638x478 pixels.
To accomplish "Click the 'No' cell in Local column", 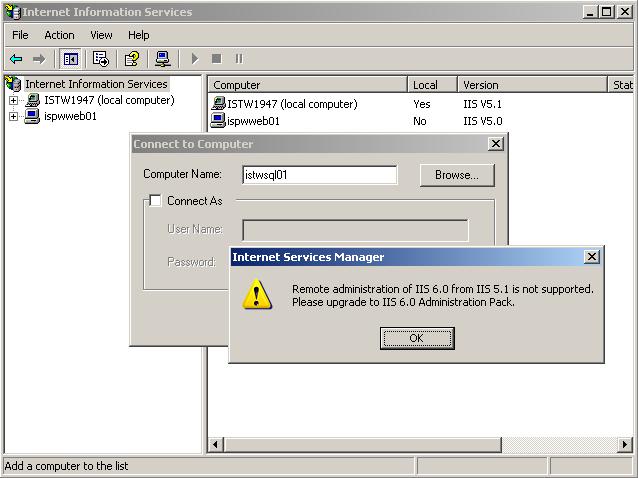I will (420, 121).
